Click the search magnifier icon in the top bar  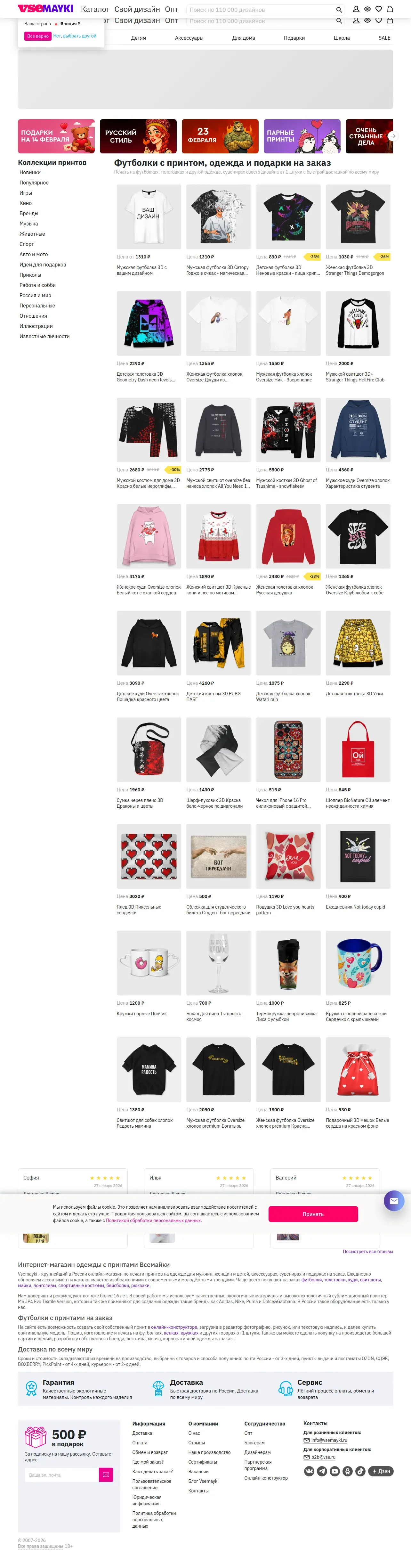(x=339, y=10)
